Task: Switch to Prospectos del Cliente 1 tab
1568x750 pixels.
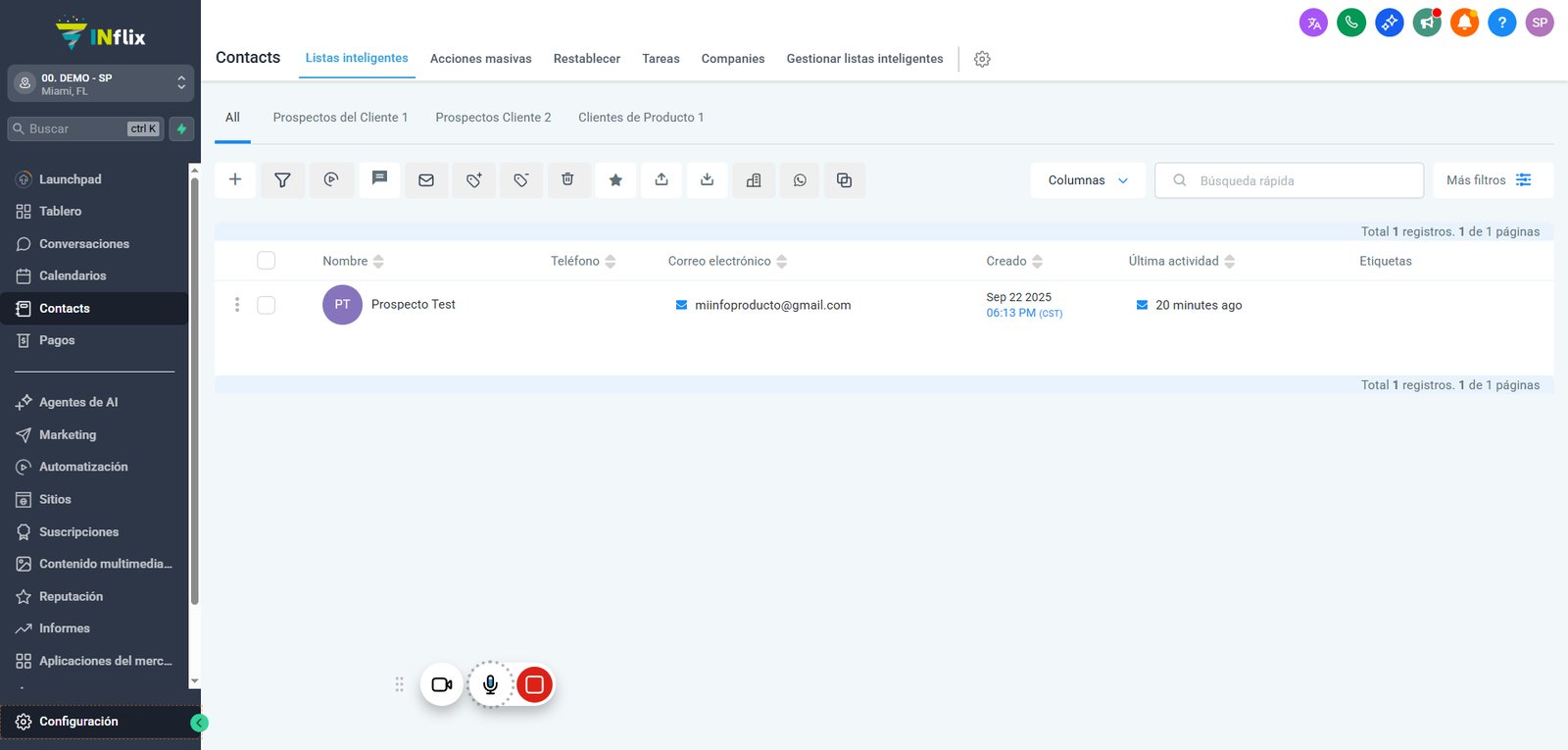Action: 340,118
